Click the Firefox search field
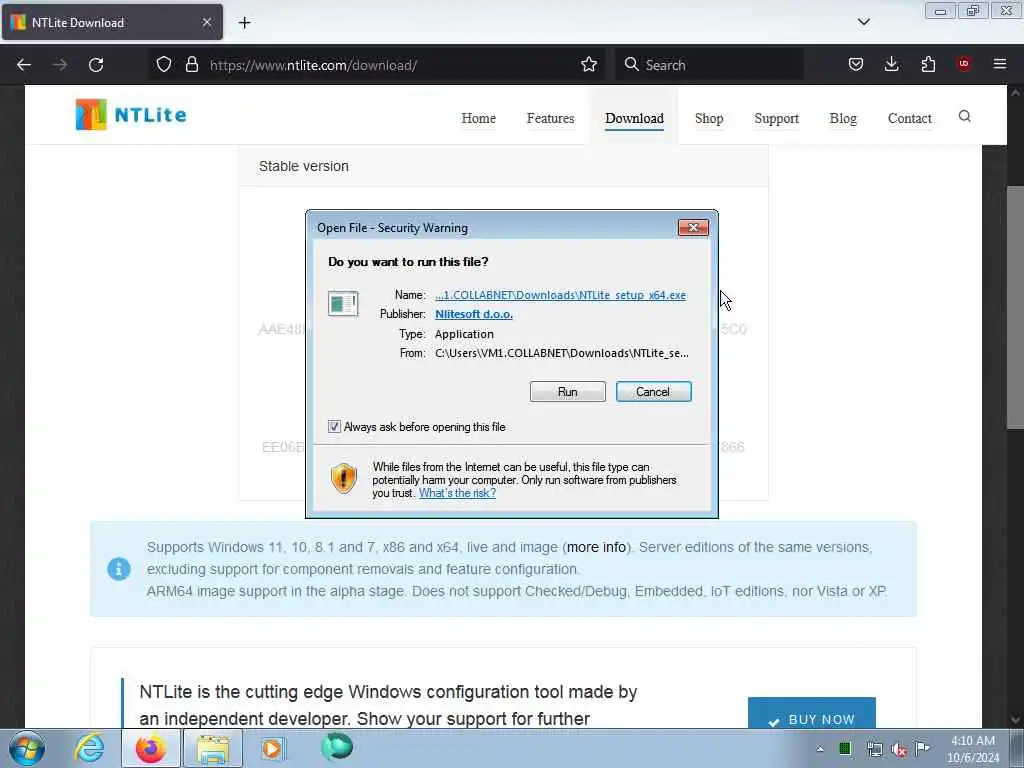Image resolution: width=1024 pixels, height=768 pixels. 709,65
